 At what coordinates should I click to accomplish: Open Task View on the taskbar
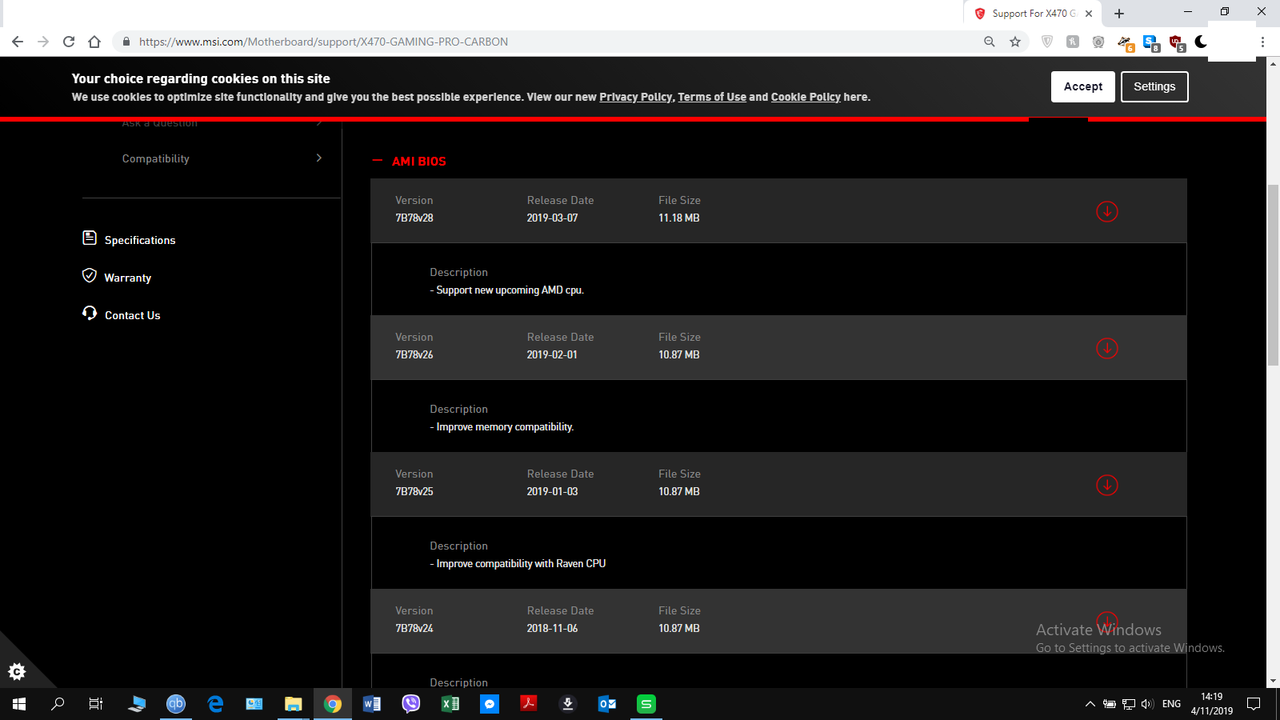[96, 704]
